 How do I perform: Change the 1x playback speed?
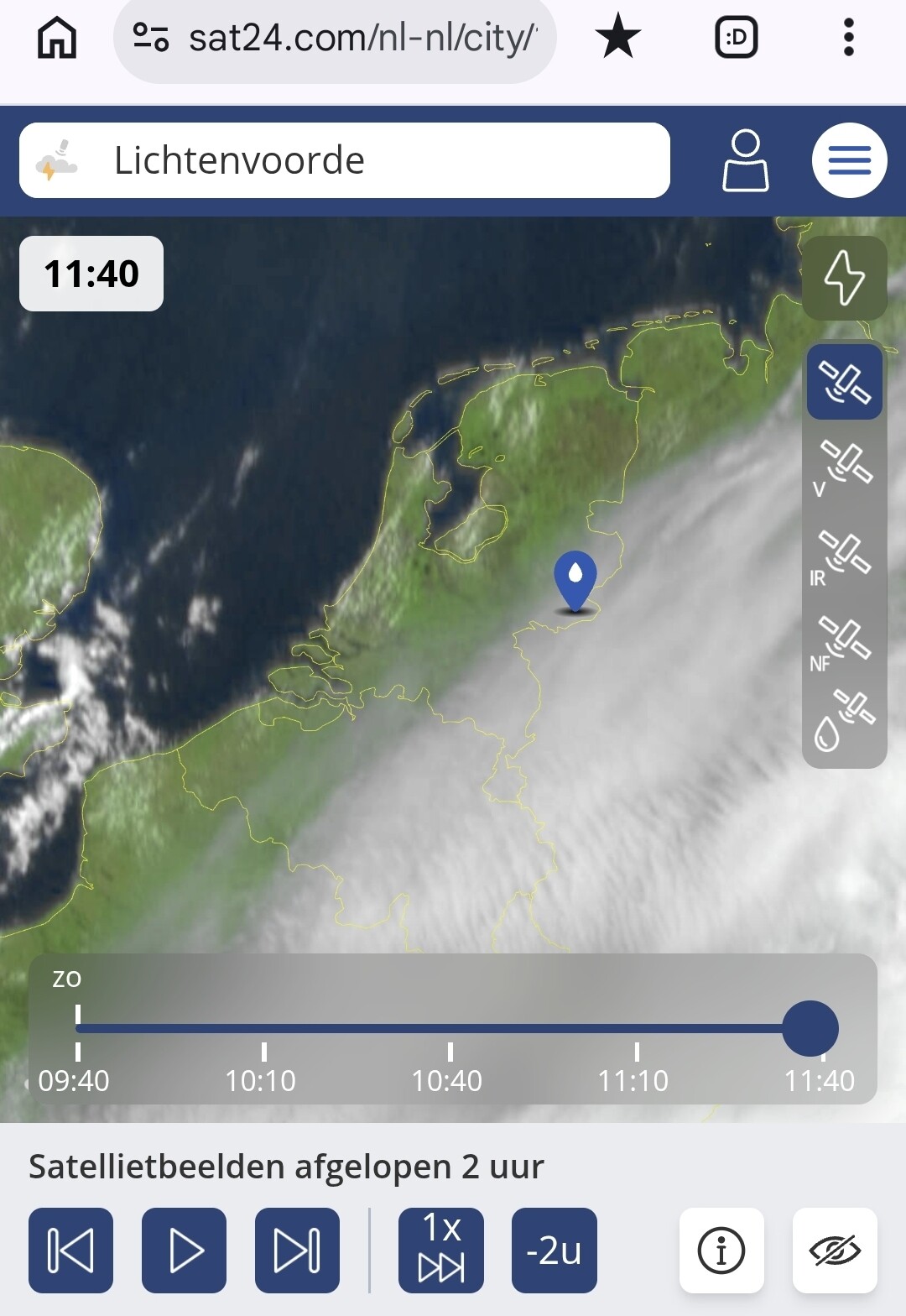441,1251
